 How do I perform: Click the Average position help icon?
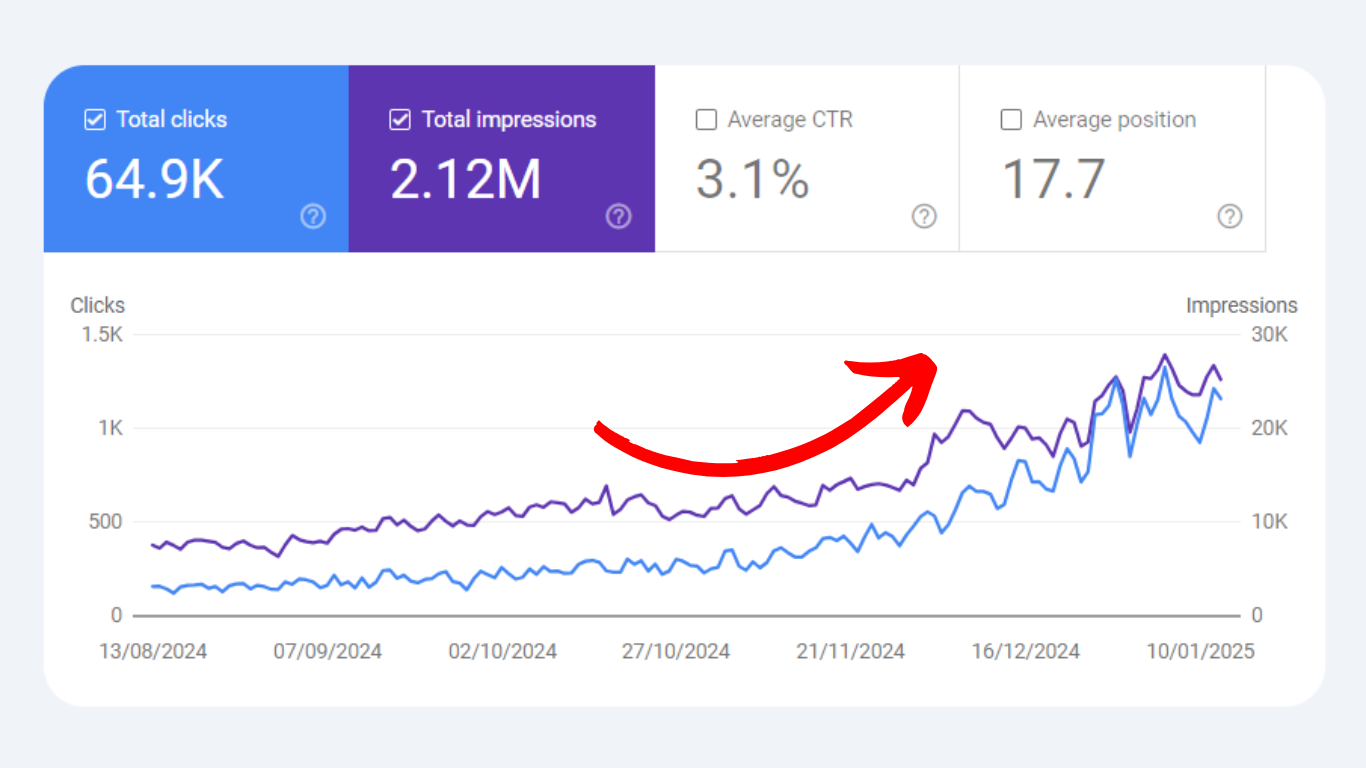[x=1229, y=216]
